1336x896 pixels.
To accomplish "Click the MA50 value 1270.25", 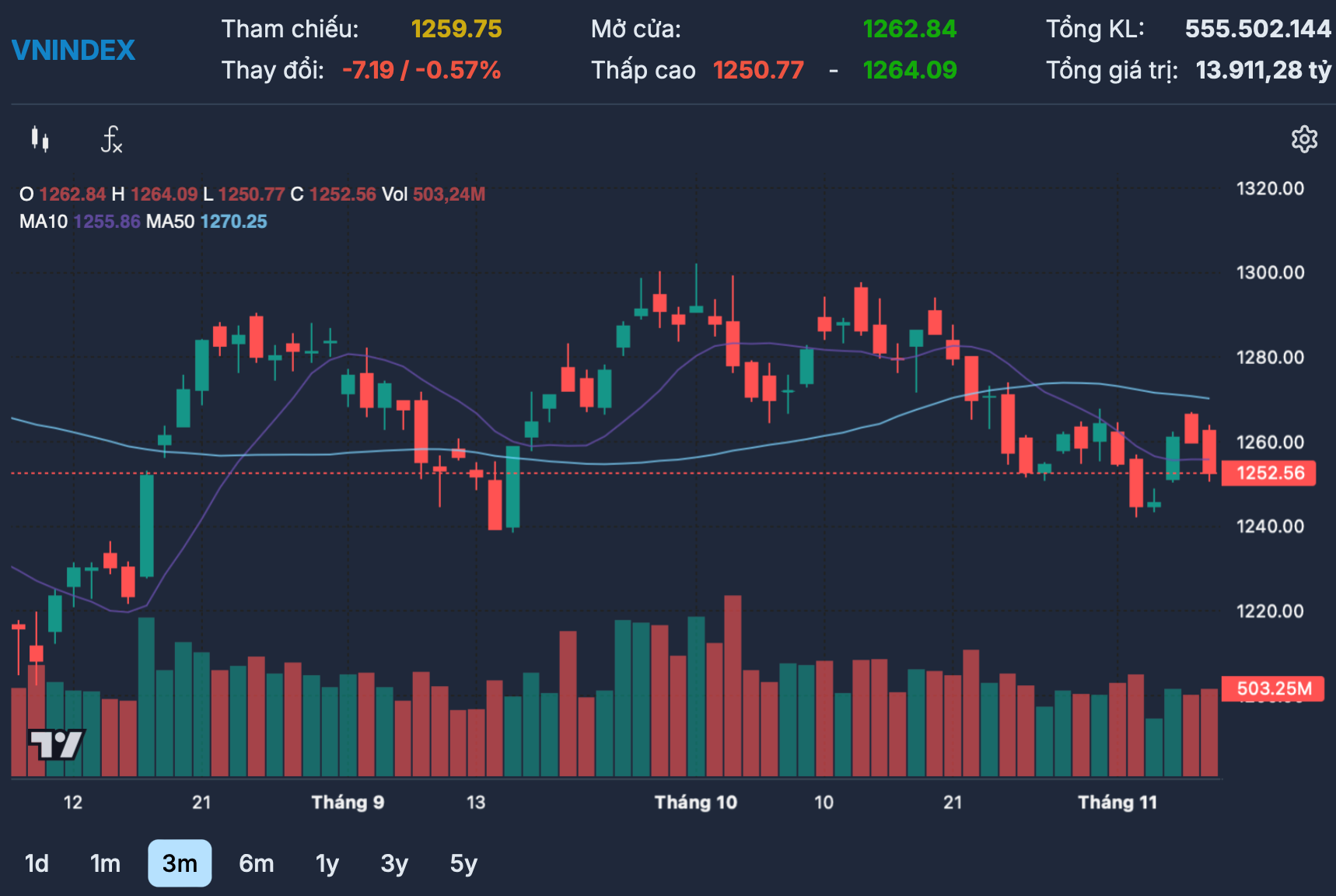I will (233, 222).
